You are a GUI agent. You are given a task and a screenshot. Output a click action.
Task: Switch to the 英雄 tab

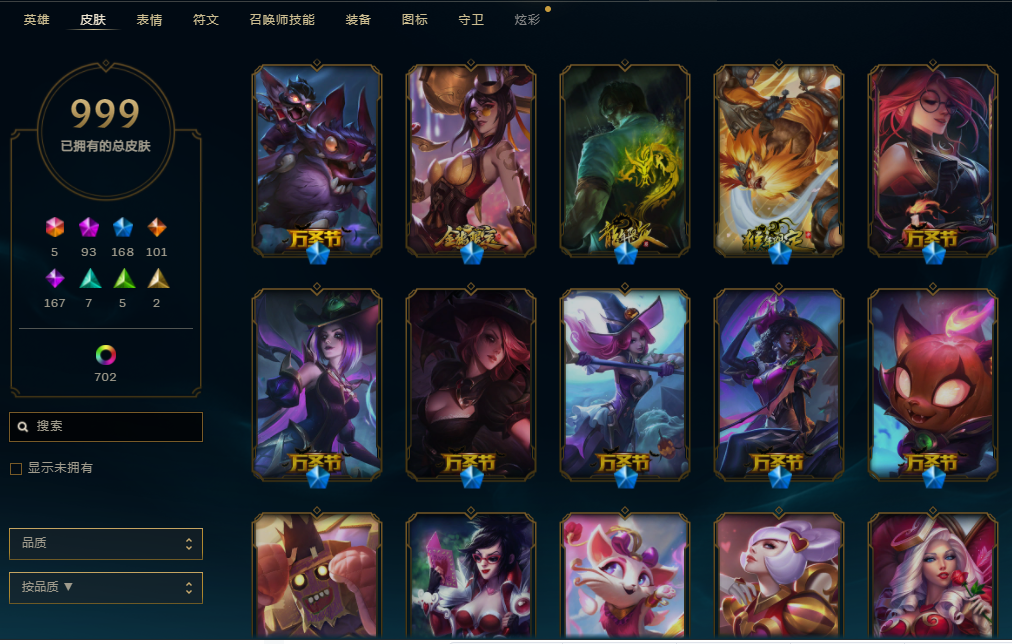[x=37, y=20]
